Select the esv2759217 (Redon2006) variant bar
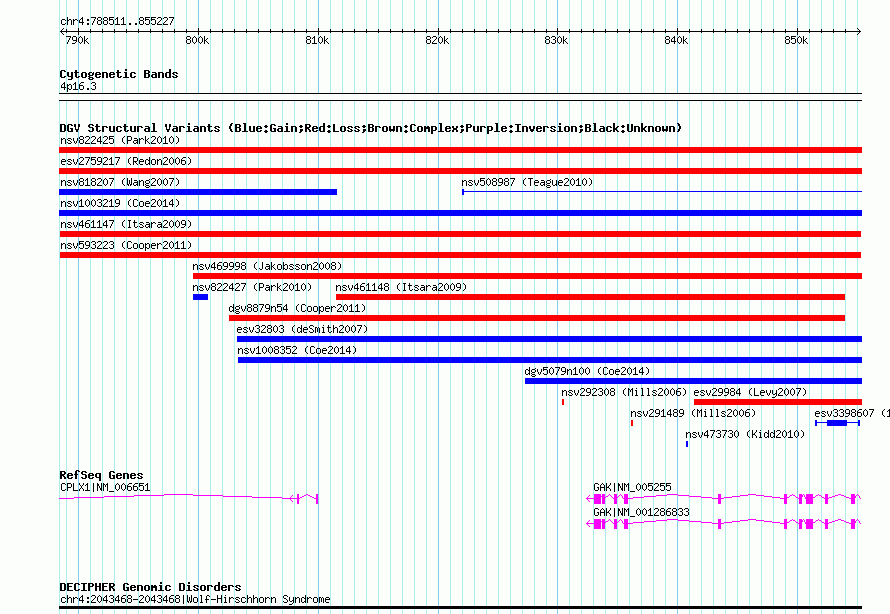Viewport: 890px width, 614px height. tap(460, 171)
